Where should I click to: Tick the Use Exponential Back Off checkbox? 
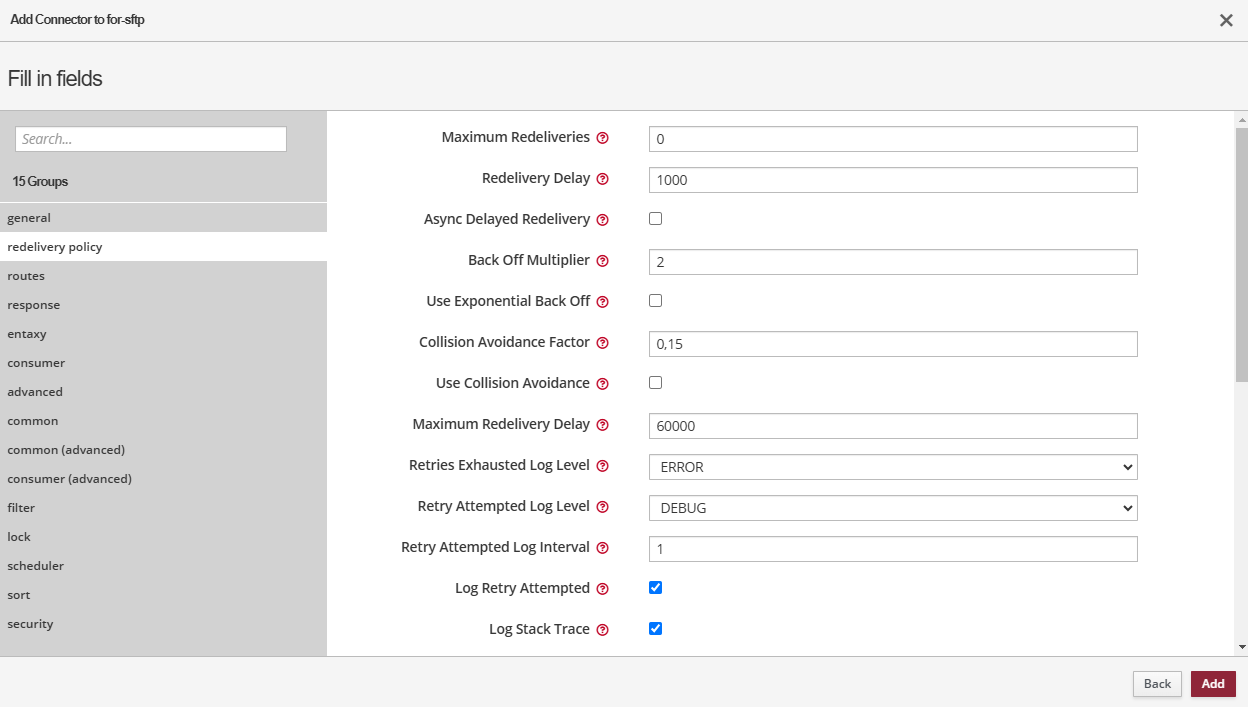click(x=656, y=301)
